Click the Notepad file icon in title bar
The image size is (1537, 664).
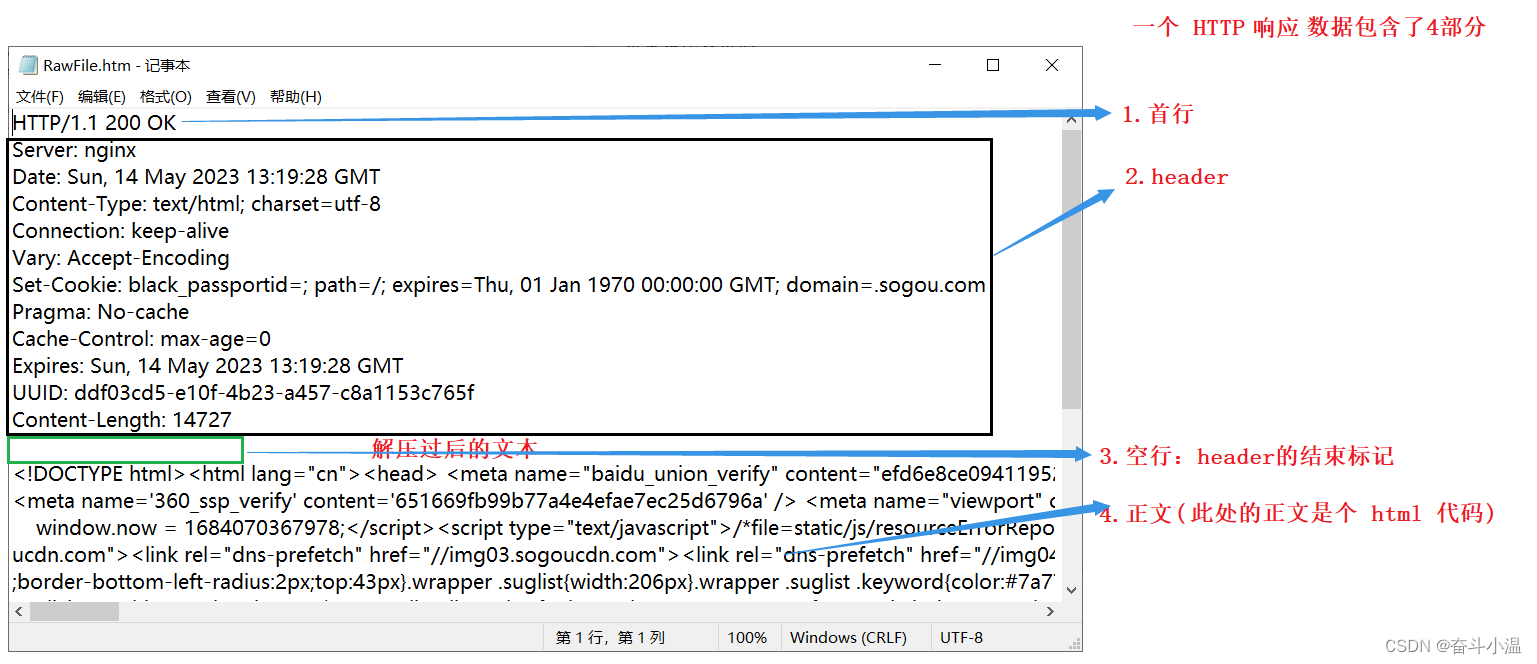(x=28, y=65)
